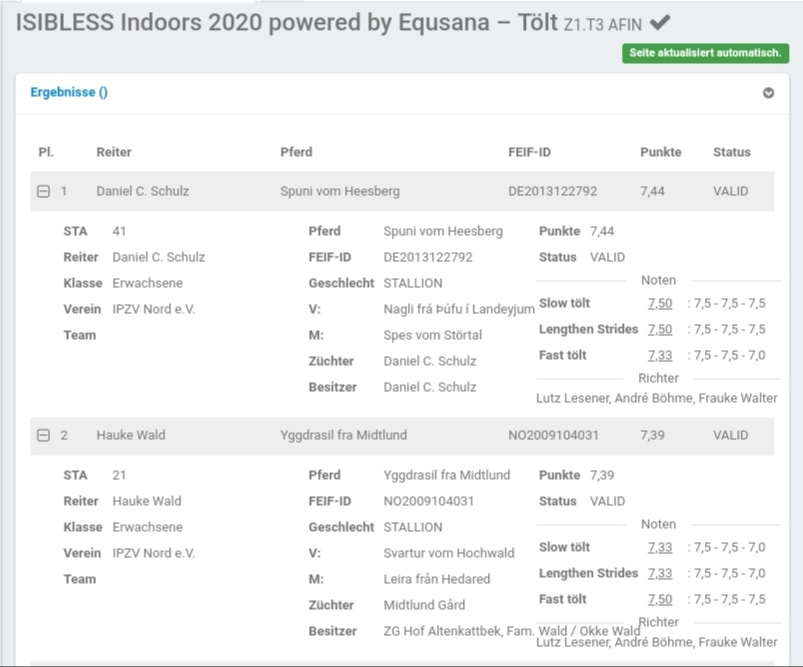Click Lengthen Strides score 7,50 for Spuni
Screen dimensions: 803x667
660,329
